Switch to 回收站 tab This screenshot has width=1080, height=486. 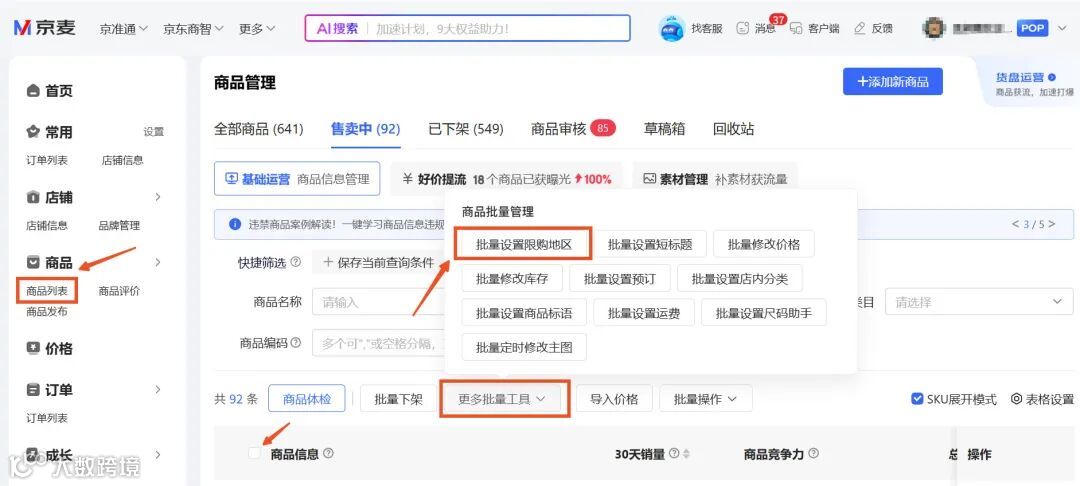[733, 129]
